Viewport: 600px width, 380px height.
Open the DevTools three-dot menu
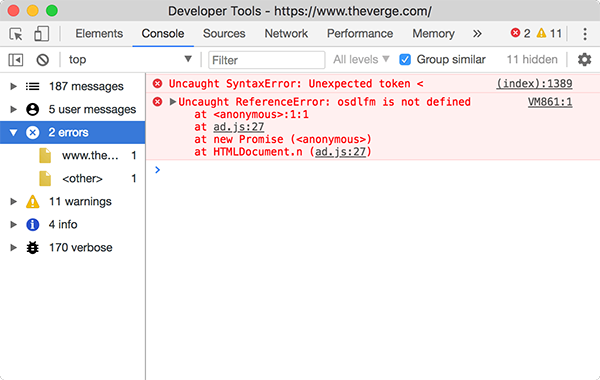coord(585,34)
